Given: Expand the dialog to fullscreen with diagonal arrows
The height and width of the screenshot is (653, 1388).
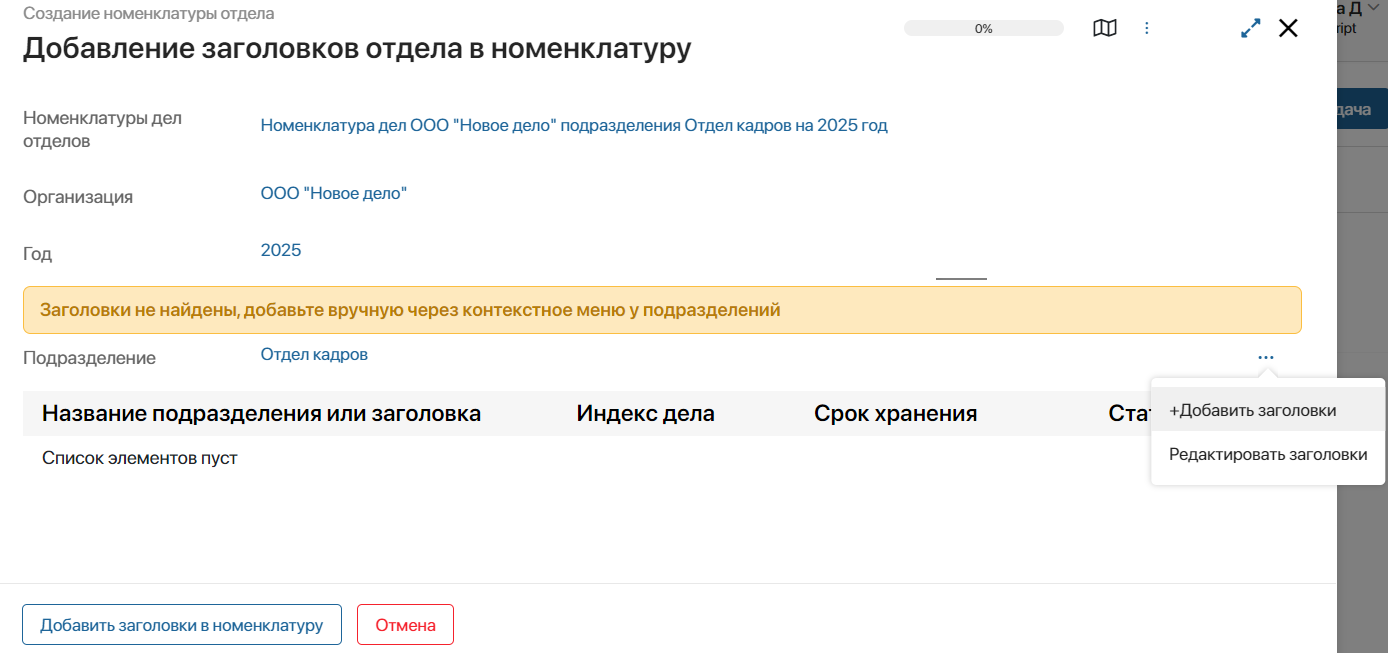Looking at the screenshot, I should click(1250, 28).
